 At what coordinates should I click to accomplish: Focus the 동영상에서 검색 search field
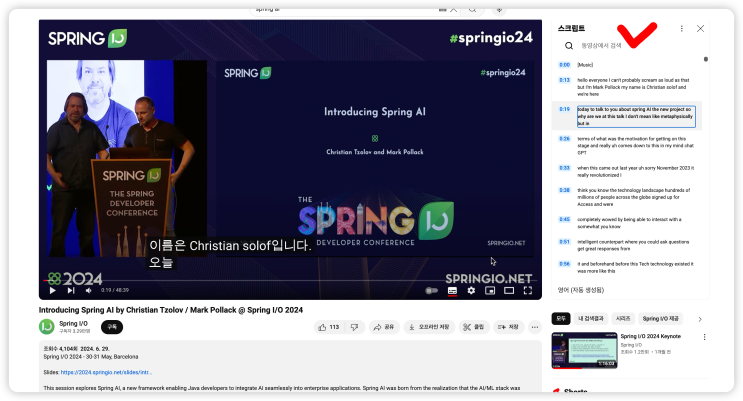pos(601,46)
